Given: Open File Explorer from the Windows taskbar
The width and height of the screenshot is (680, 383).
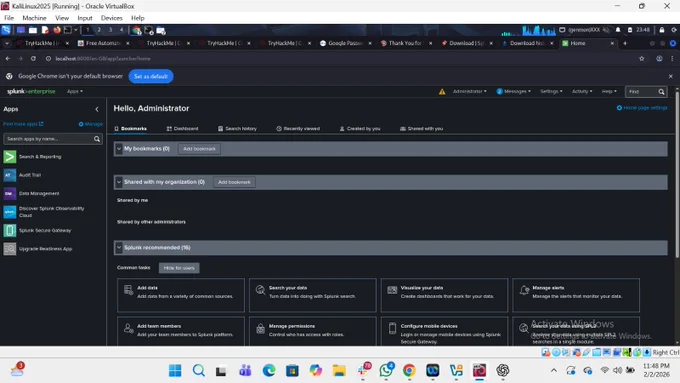Looking at the screenshot, I should click(x=339, y=370).
